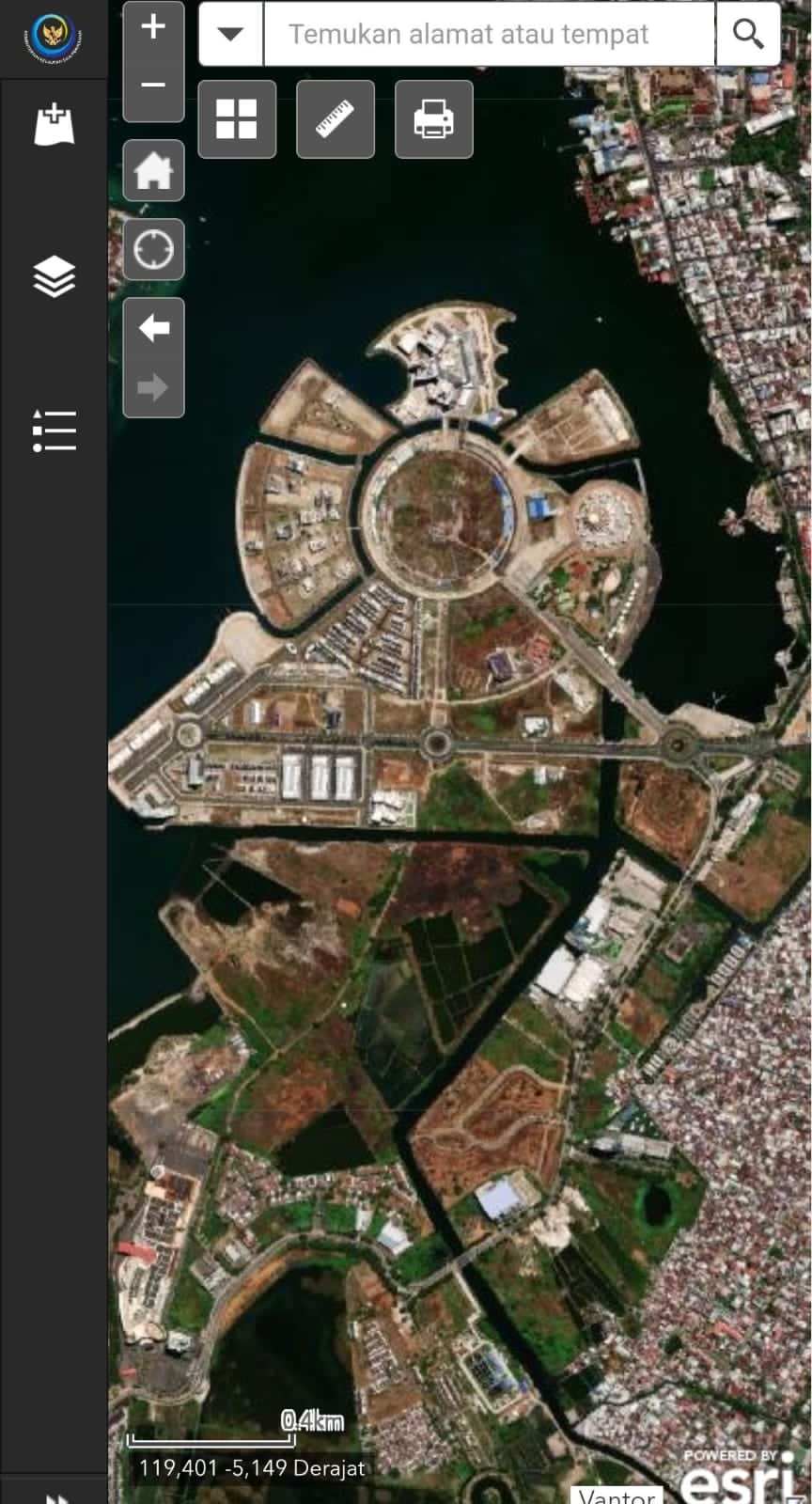Click the agency logo in the header

coord(54,38)
